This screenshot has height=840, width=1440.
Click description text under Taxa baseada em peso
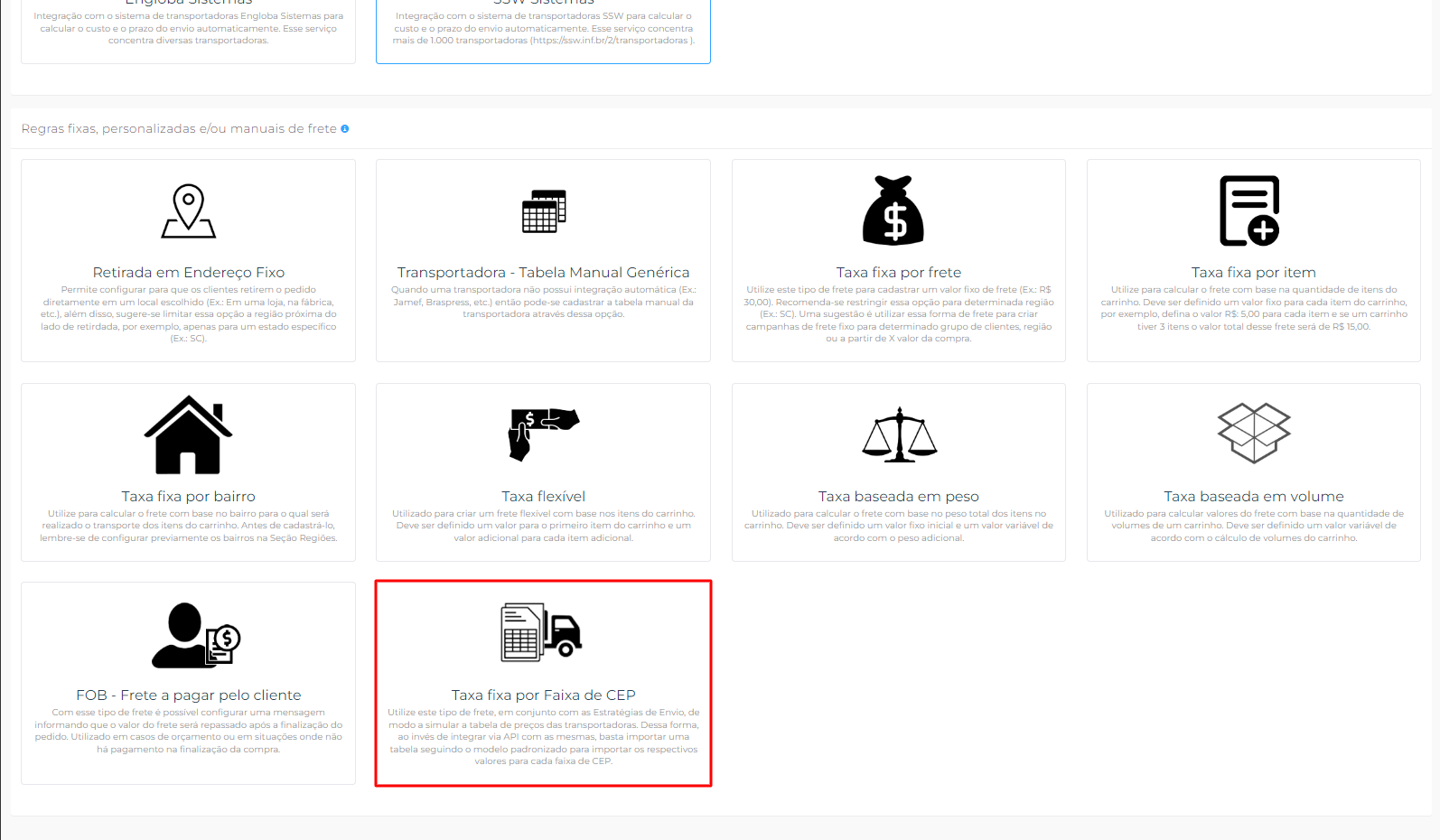pos(899,526)
